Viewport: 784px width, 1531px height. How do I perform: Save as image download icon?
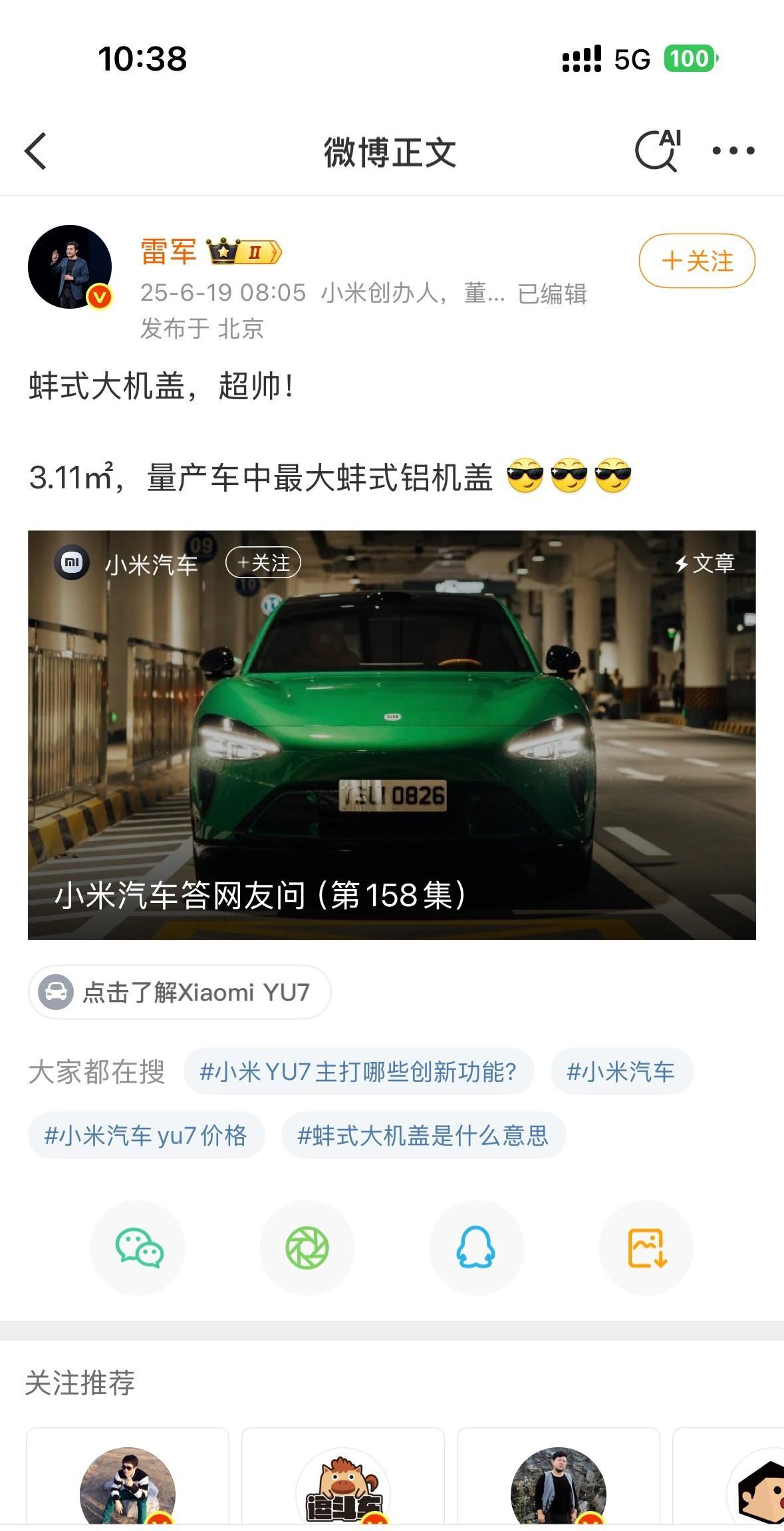[x=646, y=1248]
